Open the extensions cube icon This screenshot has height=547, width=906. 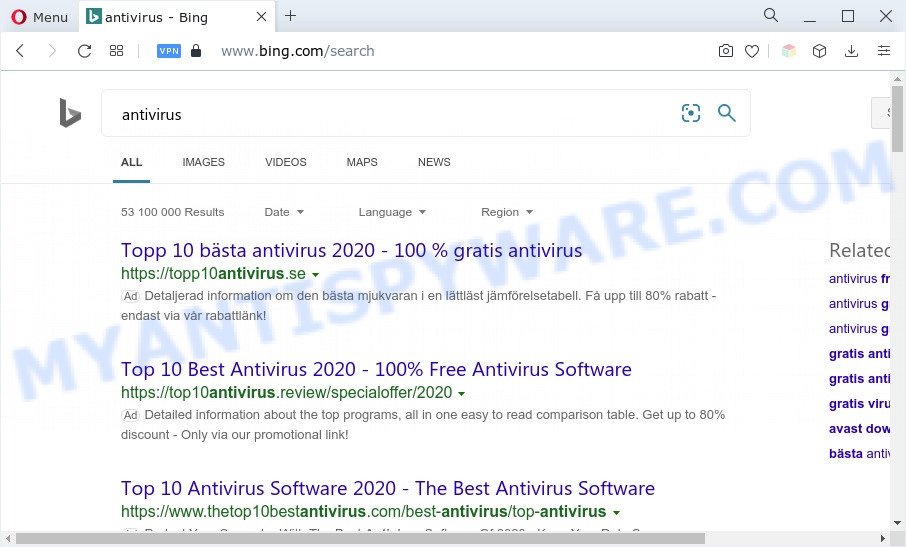pyautogui.click(x=819, y=51)
